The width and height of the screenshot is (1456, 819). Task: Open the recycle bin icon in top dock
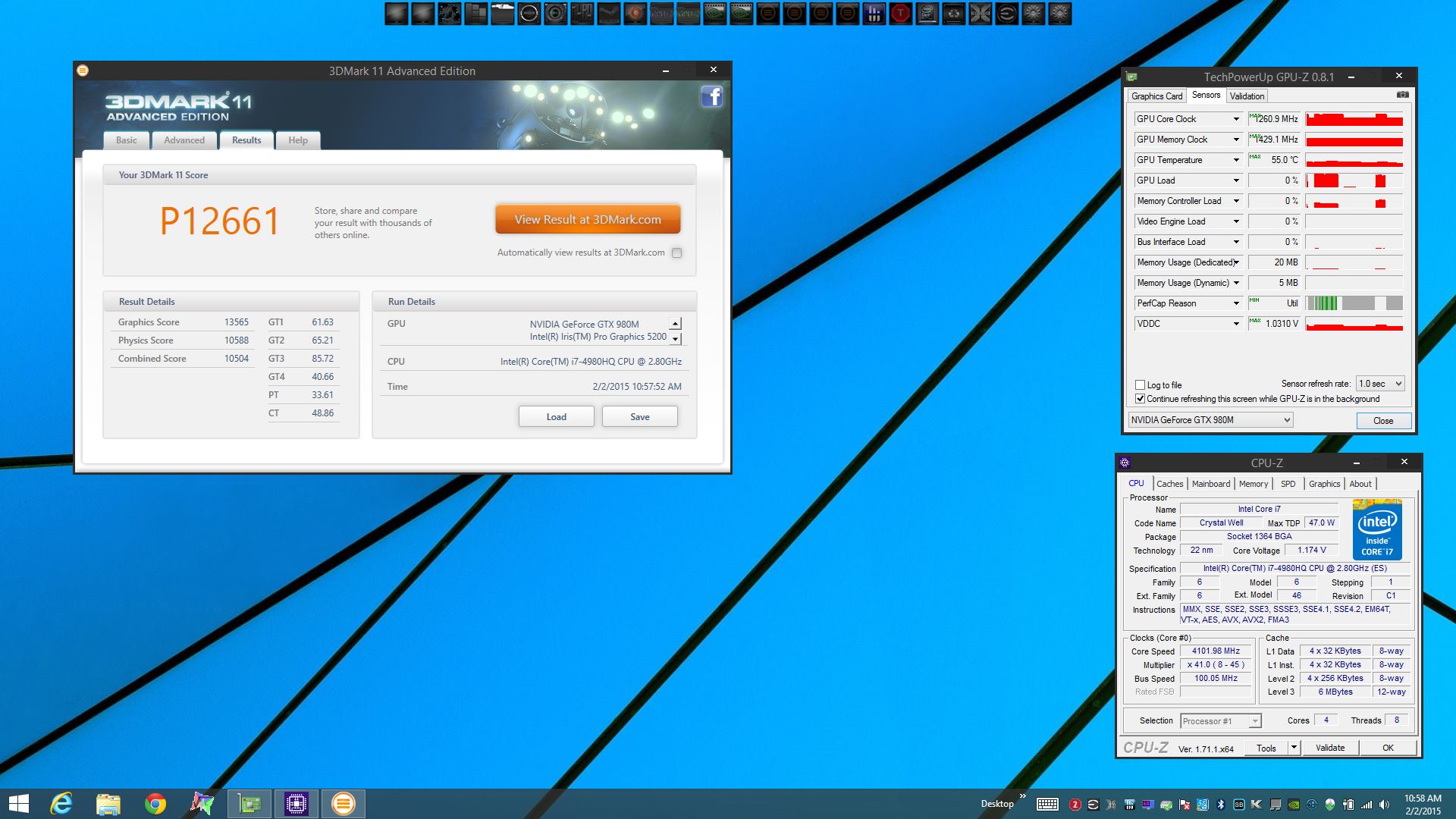coord(954,13)
